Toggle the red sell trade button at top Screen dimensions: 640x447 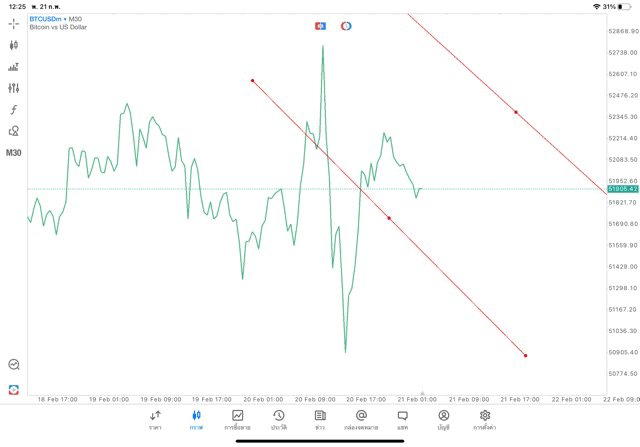point(319,25)
